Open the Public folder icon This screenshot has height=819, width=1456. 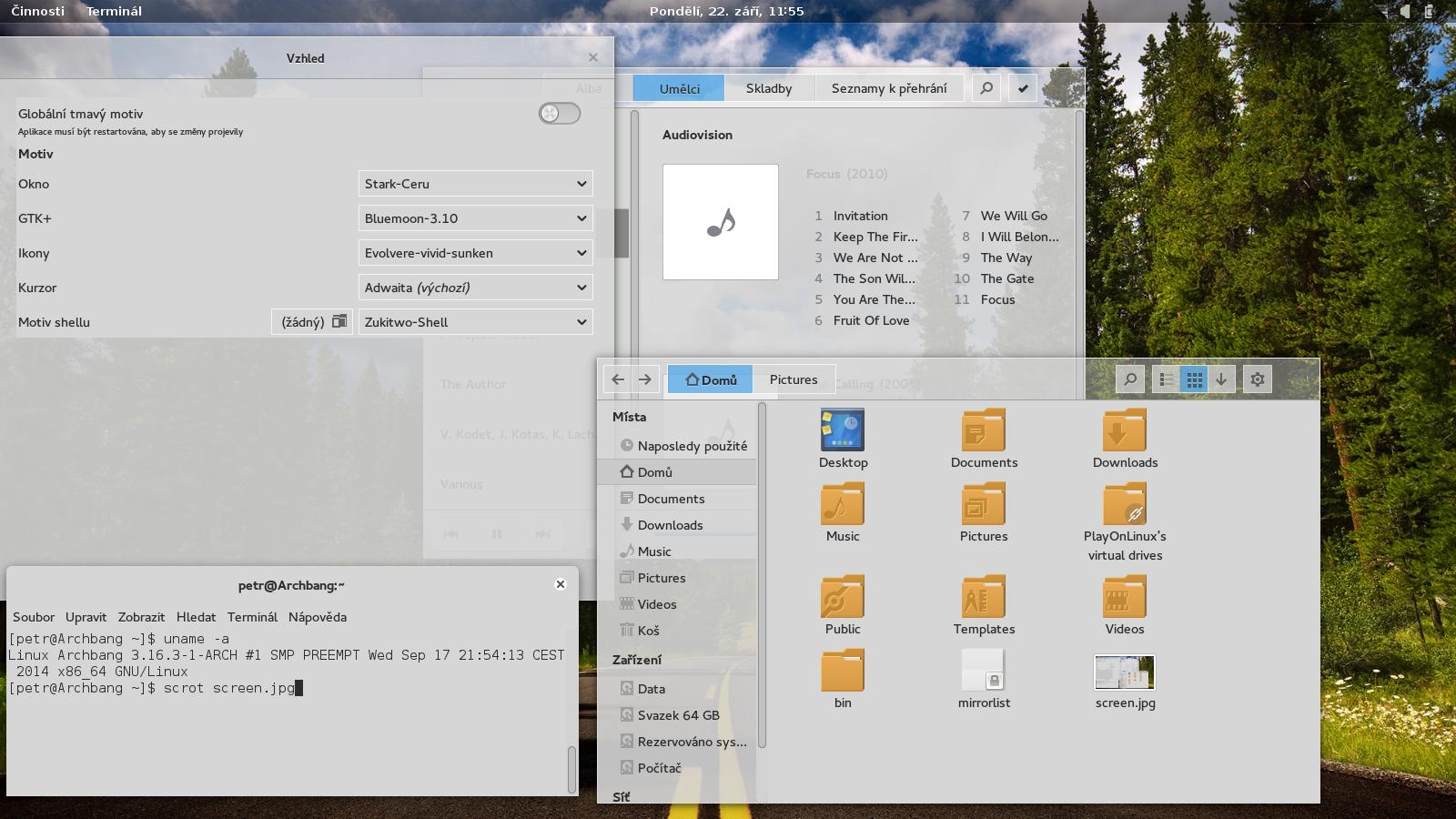[843, 597]
